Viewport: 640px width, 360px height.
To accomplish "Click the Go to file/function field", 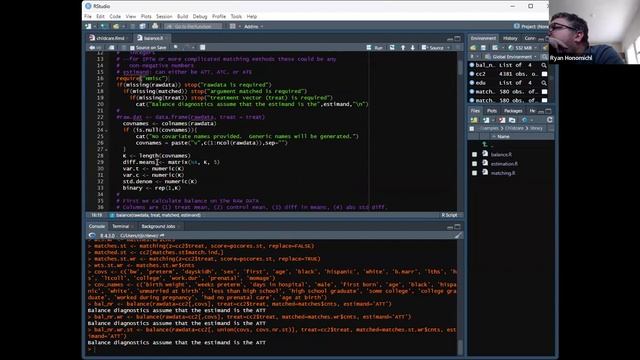I will [193, 27].
